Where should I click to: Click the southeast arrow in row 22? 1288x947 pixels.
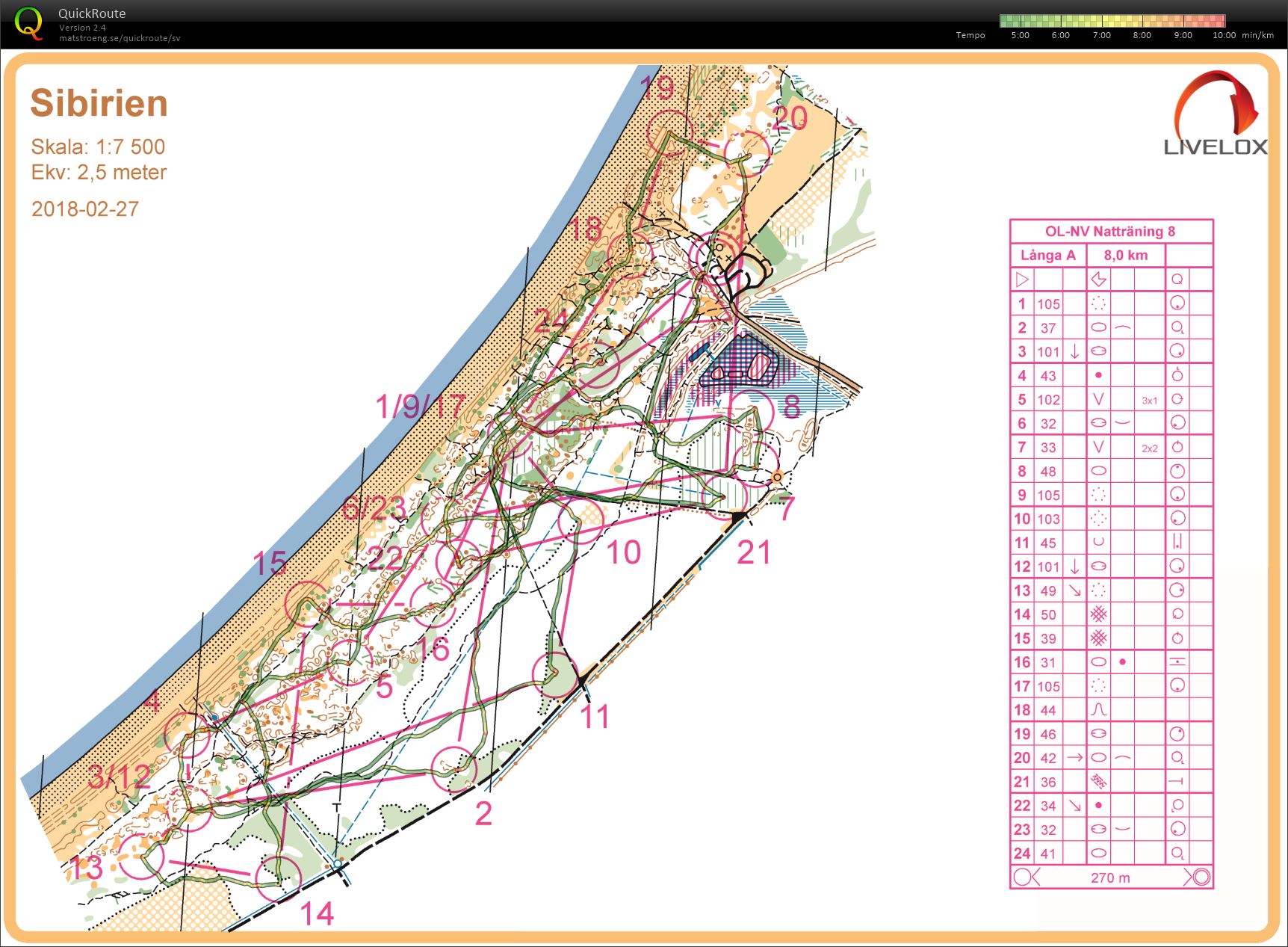(1074, 806)
